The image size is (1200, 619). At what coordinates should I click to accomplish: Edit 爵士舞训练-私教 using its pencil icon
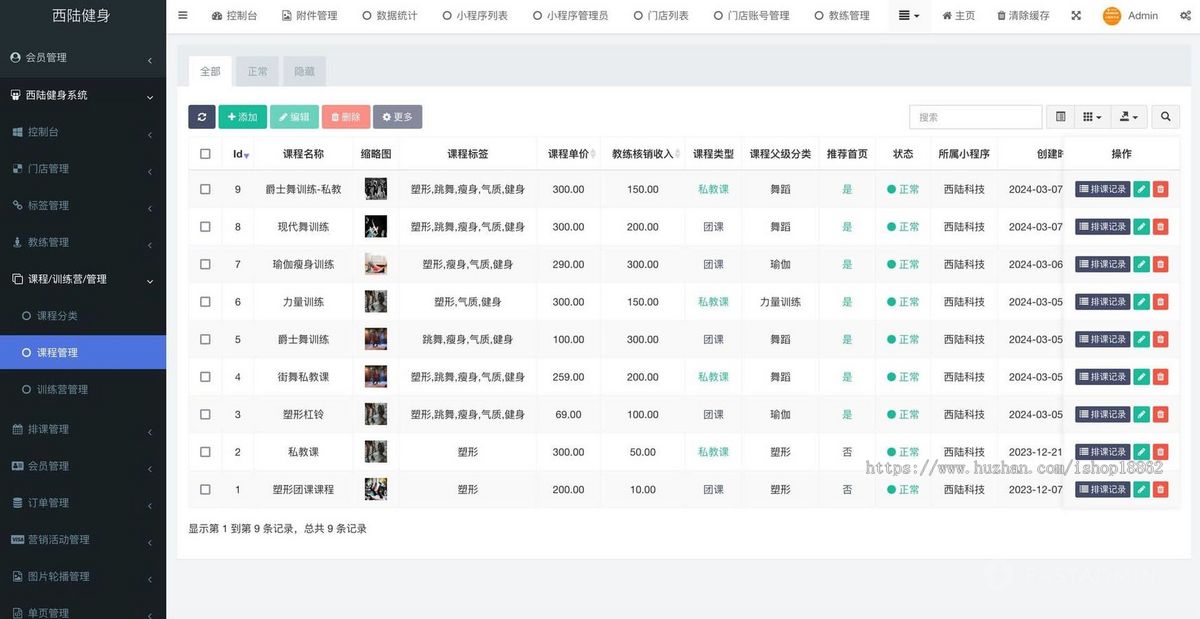tap(1141, 188)
